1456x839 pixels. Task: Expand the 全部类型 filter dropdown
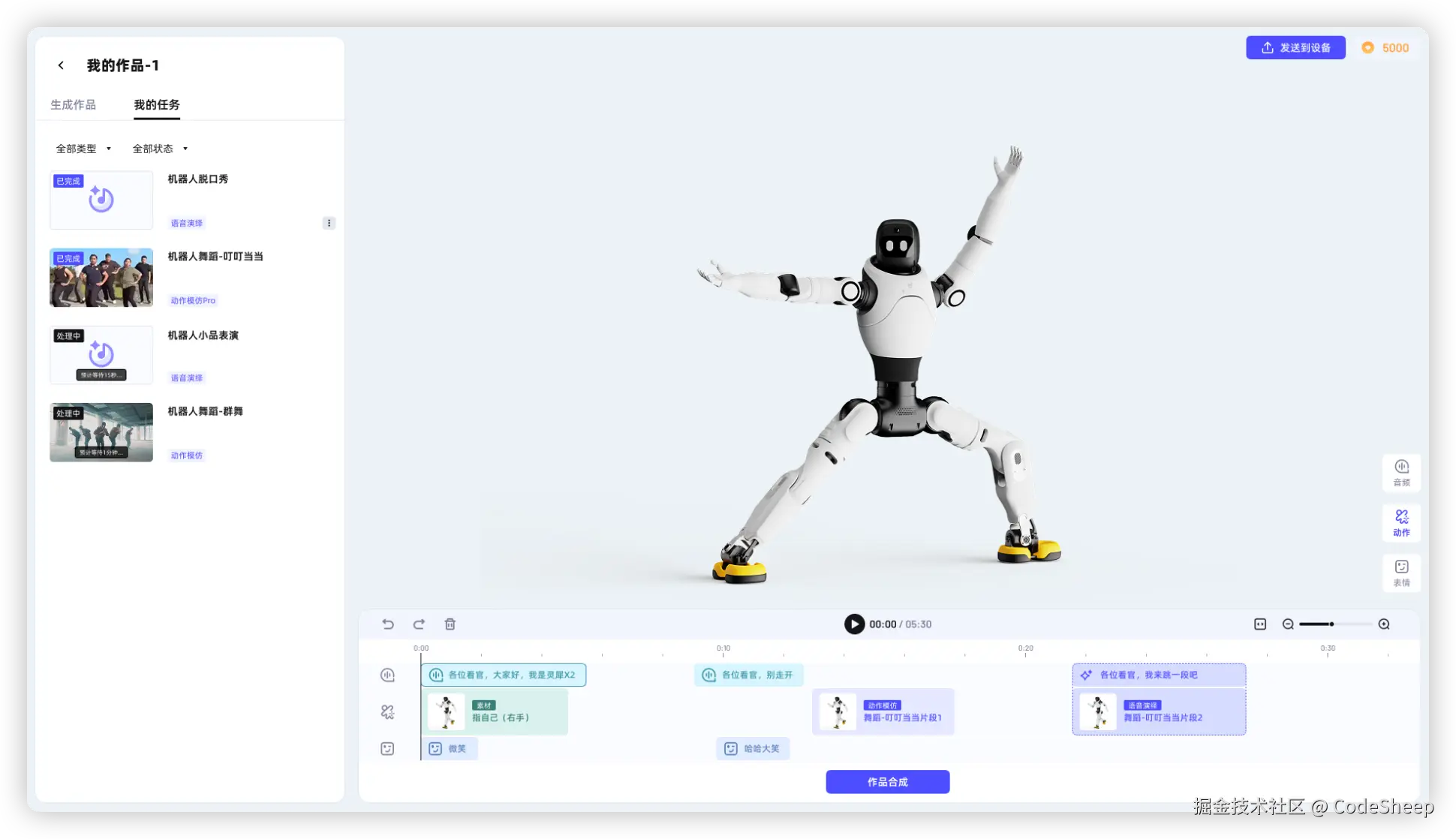(x=83, y=149)
